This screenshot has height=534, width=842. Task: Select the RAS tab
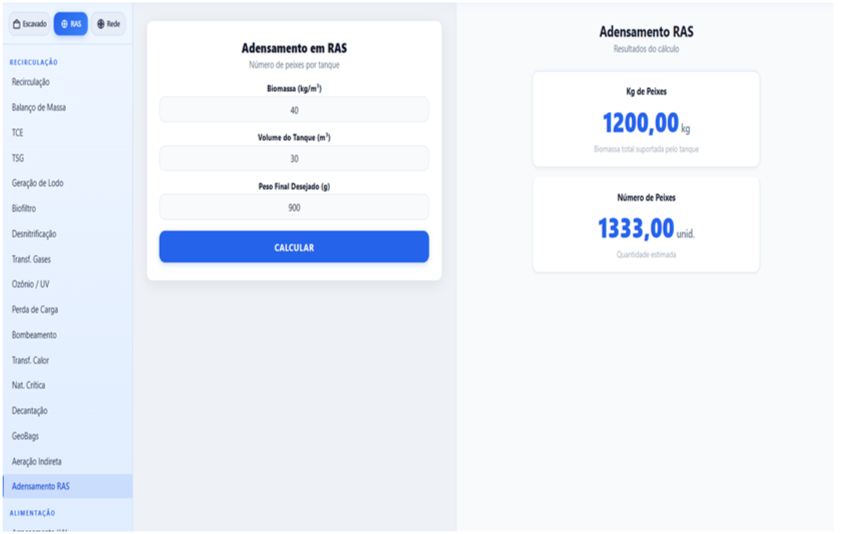pos(70,24)
